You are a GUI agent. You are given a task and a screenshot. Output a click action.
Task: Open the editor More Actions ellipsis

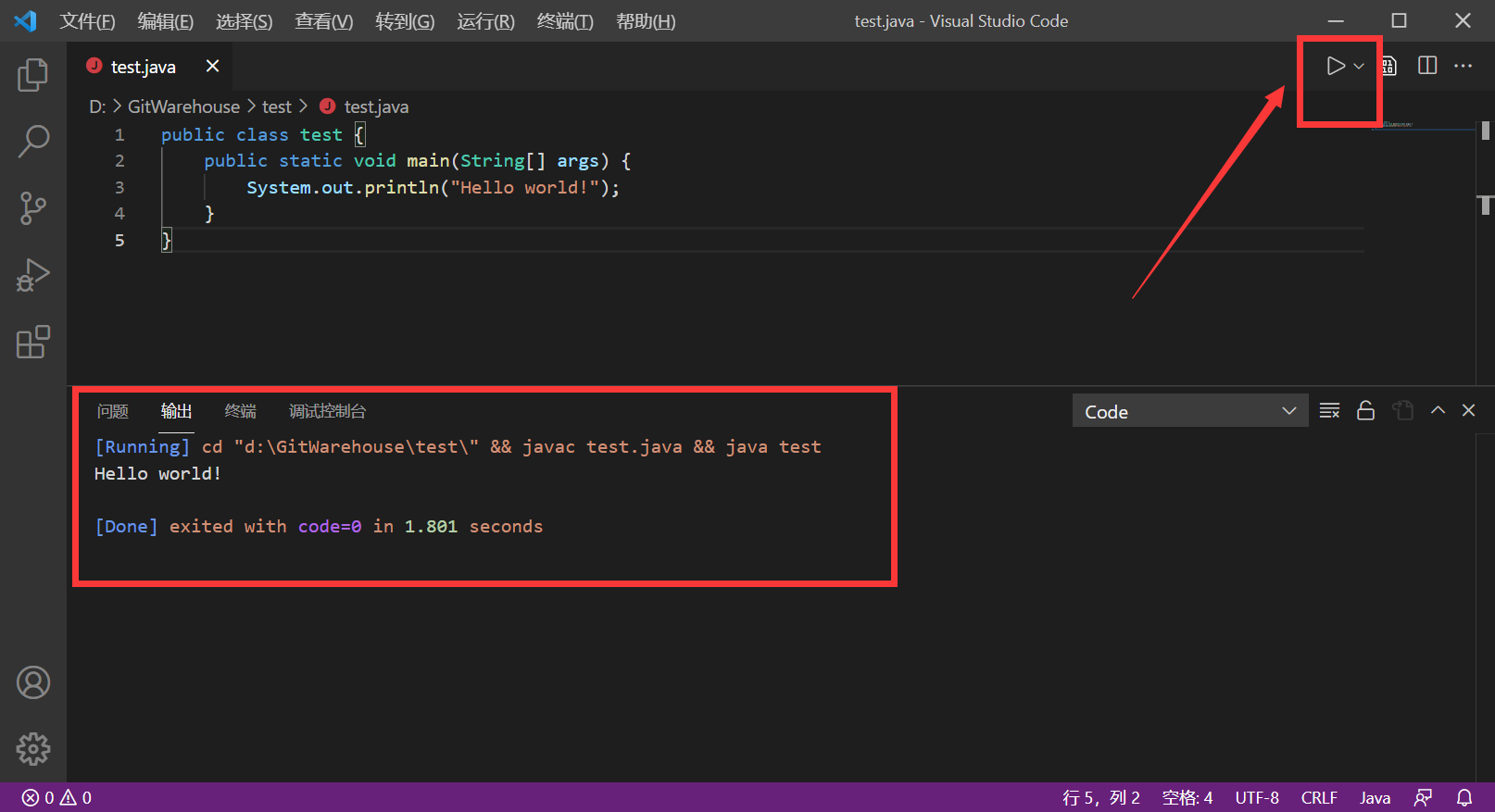coord(1463,66)
